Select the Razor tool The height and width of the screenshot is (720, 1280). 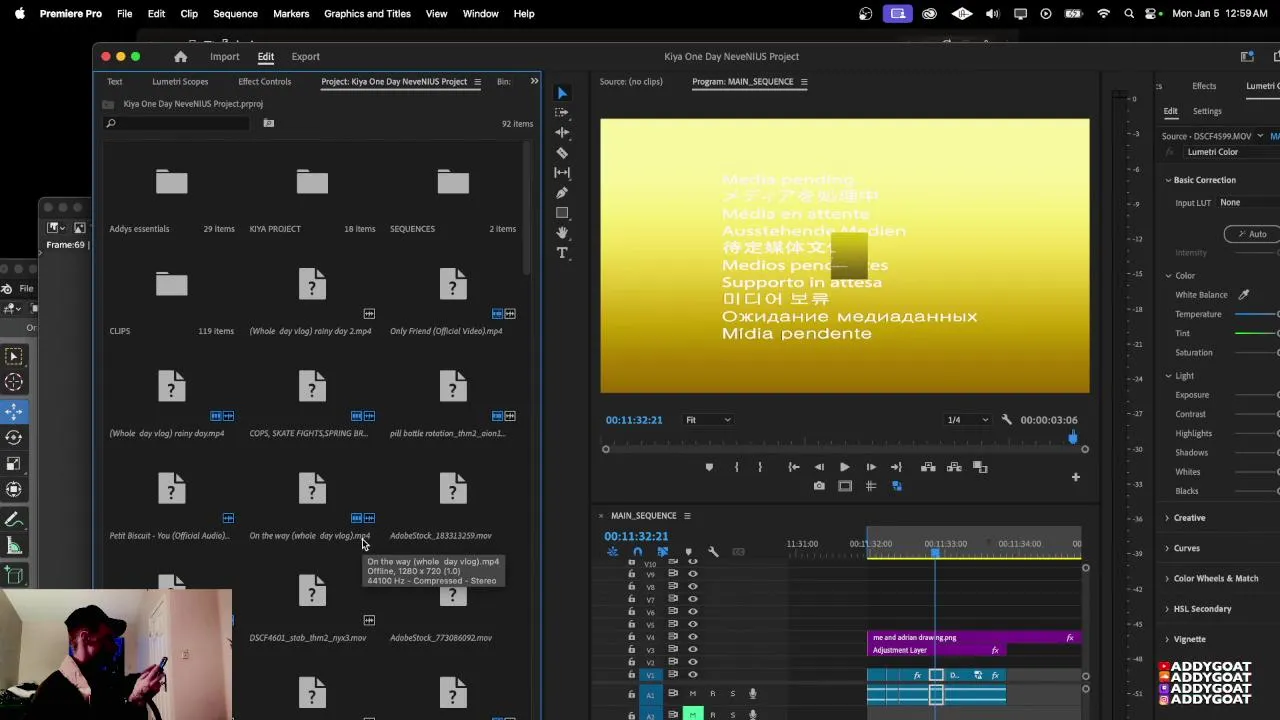coord(562,153)
